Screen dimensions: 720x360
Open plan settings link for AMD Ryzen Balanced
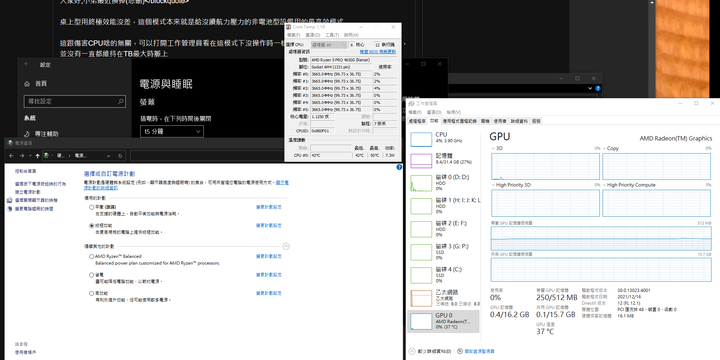269,256
